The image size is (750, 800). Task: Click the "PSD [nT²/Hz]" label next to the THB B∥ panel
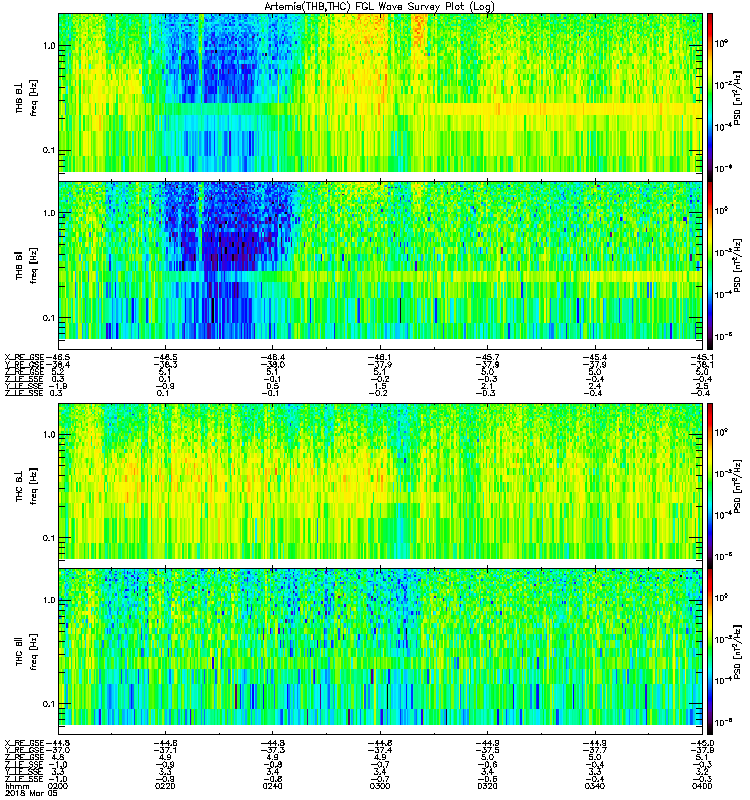[x=737, y=265]
